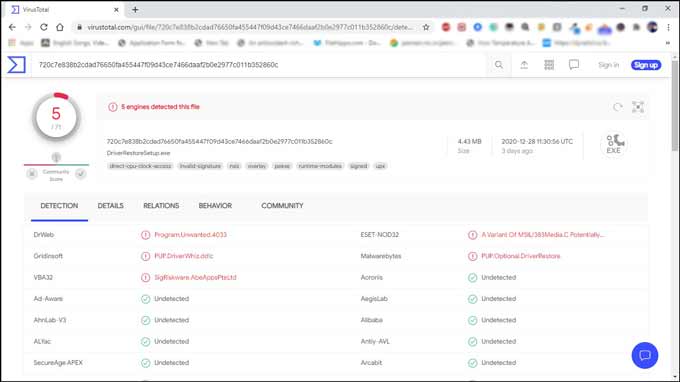The image size is (680, 382).
Task: Click the runtime-modules tag
Action: 320,166
